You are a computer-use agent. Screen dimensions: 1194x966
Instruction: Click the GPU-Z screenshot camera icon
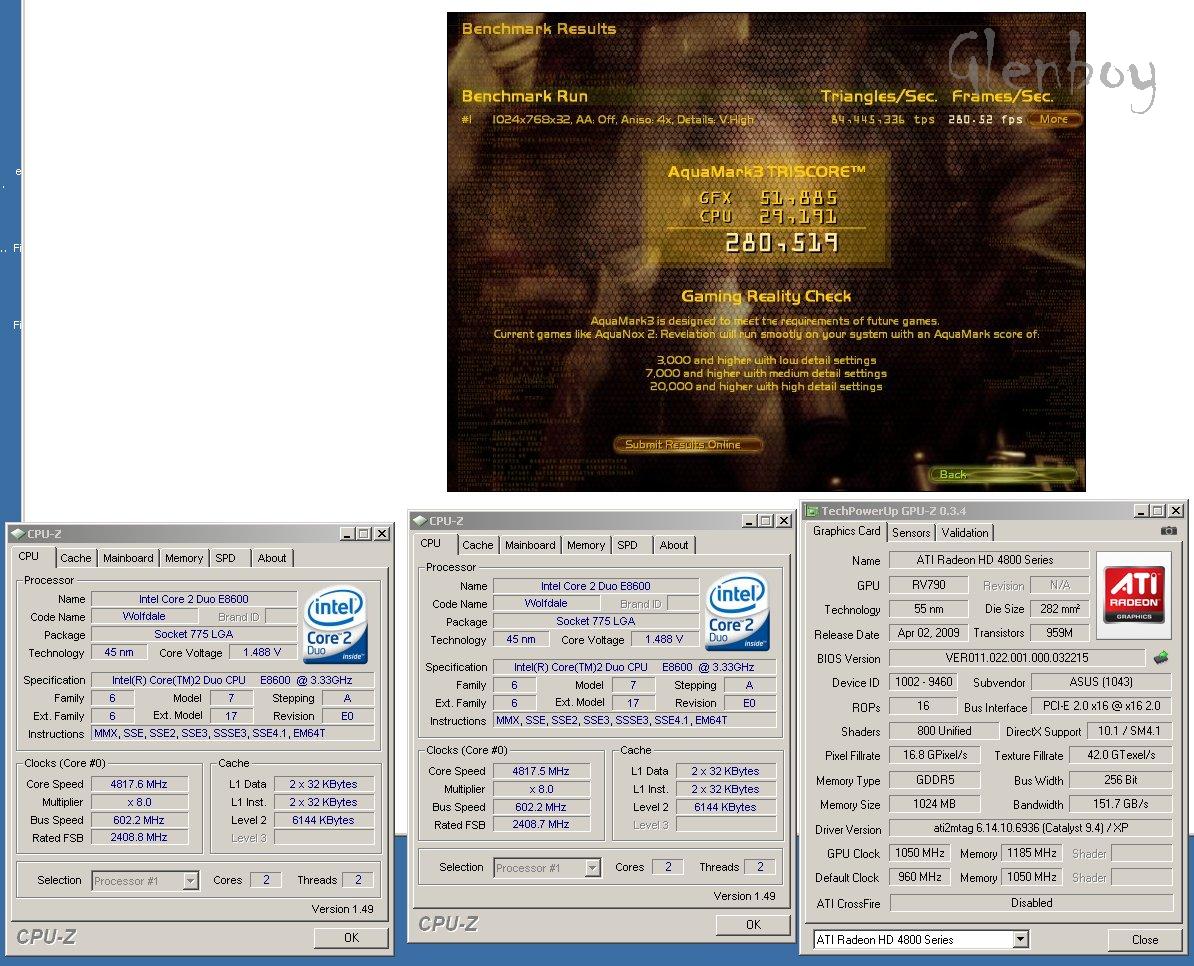pos(1168,532)
